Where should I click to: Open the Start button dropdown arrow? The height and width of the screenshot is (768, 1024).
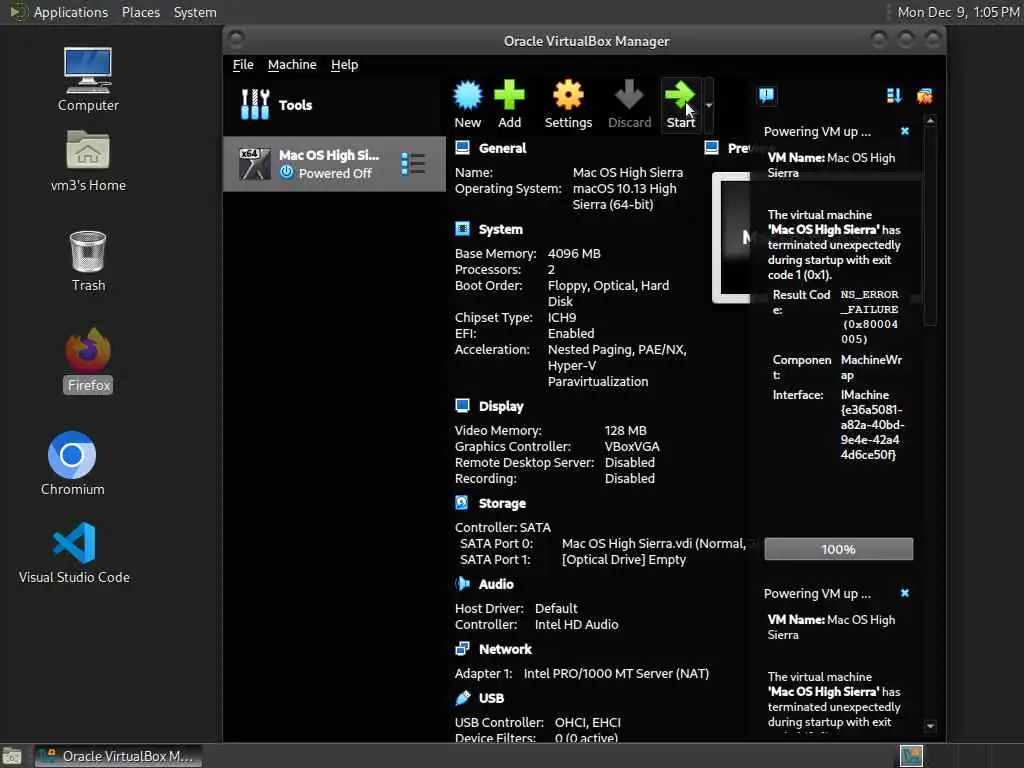point(709,105)
